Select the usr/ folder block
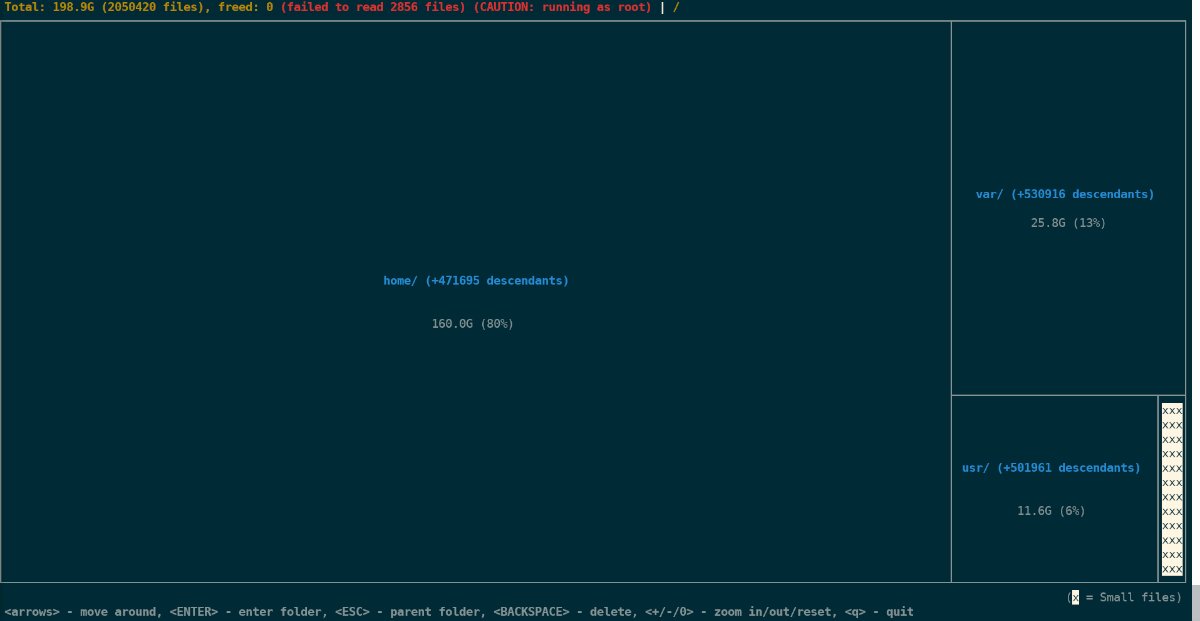Image resolution: width=1200 pixels, height=621 pixels. point(1055,489)
